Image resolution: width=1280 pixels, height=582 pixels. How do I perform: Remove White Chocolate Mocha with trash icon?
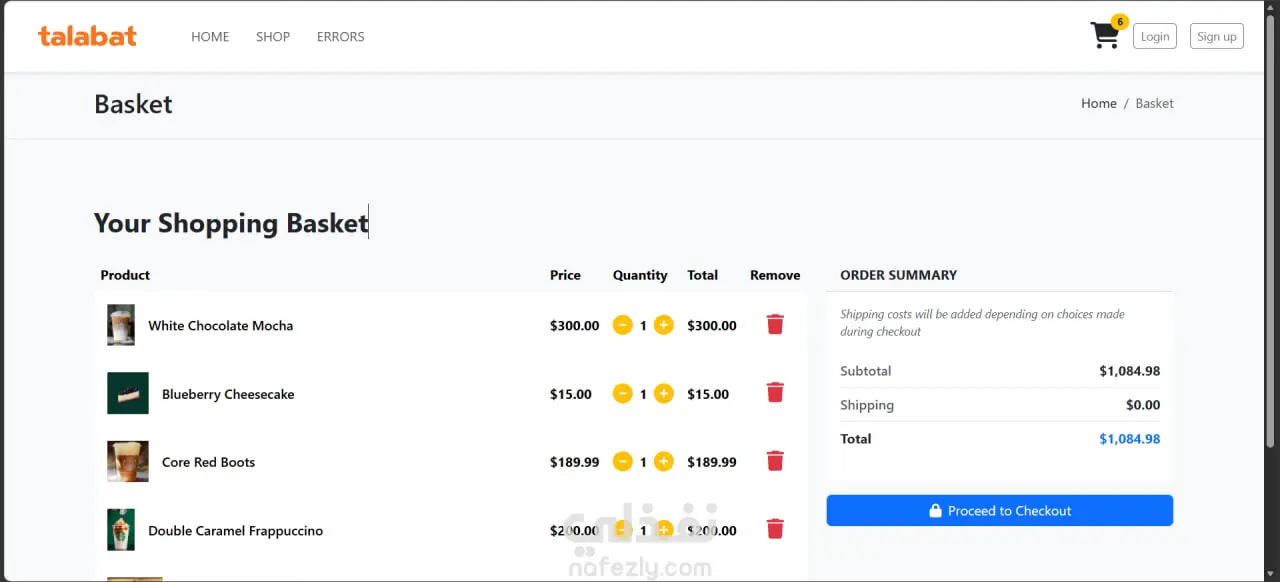point(775,324)
